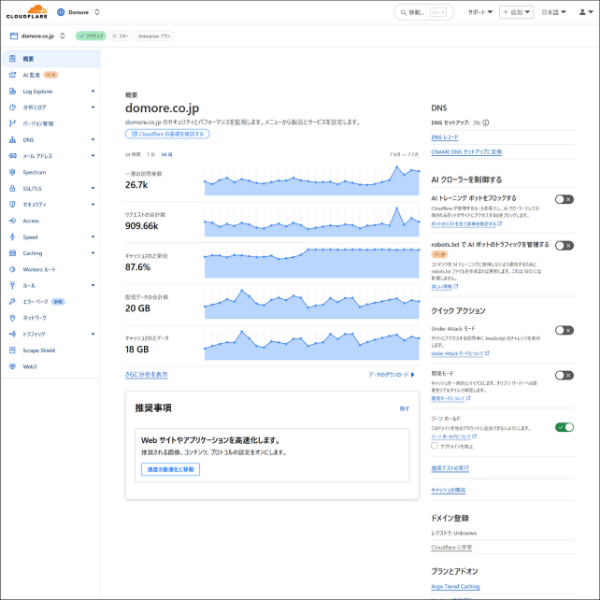Image resolution: width=600 pixels, height=600 pixels.
Task: Open the user account profile icon
Action: 583,12
